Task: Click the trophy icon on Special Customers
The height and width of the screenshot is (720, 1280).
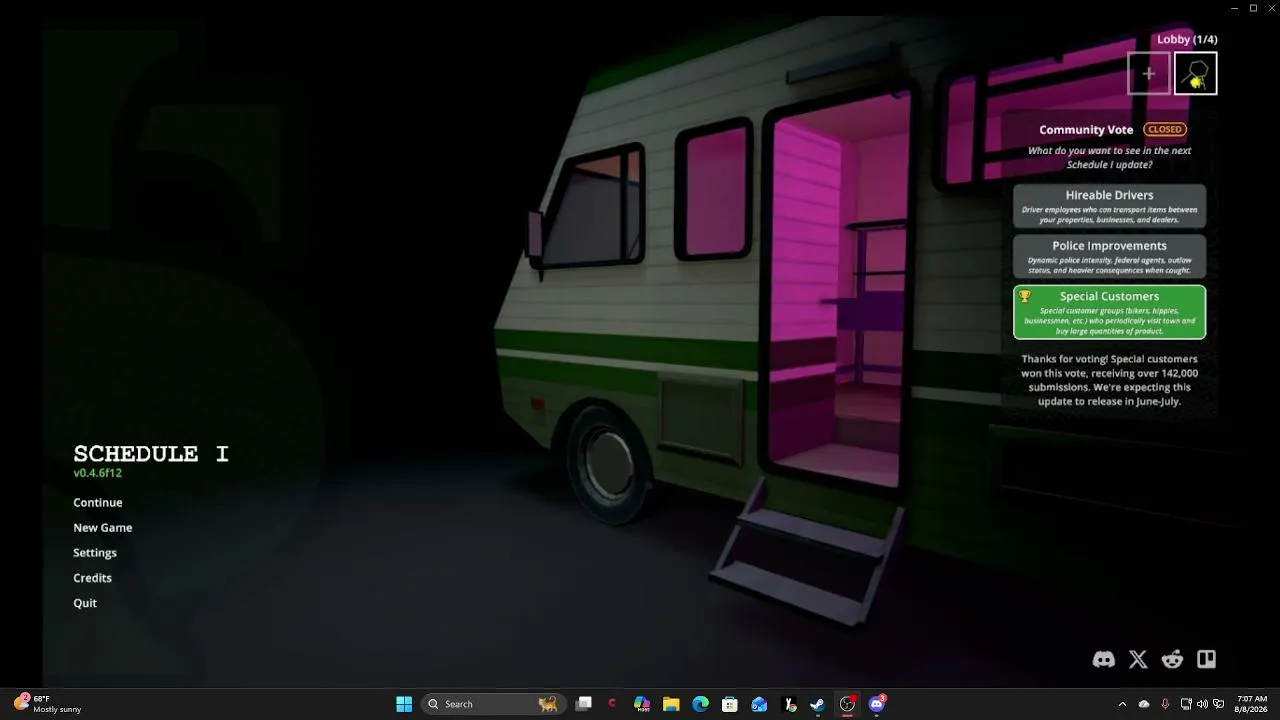Action: click(1025, 297)
